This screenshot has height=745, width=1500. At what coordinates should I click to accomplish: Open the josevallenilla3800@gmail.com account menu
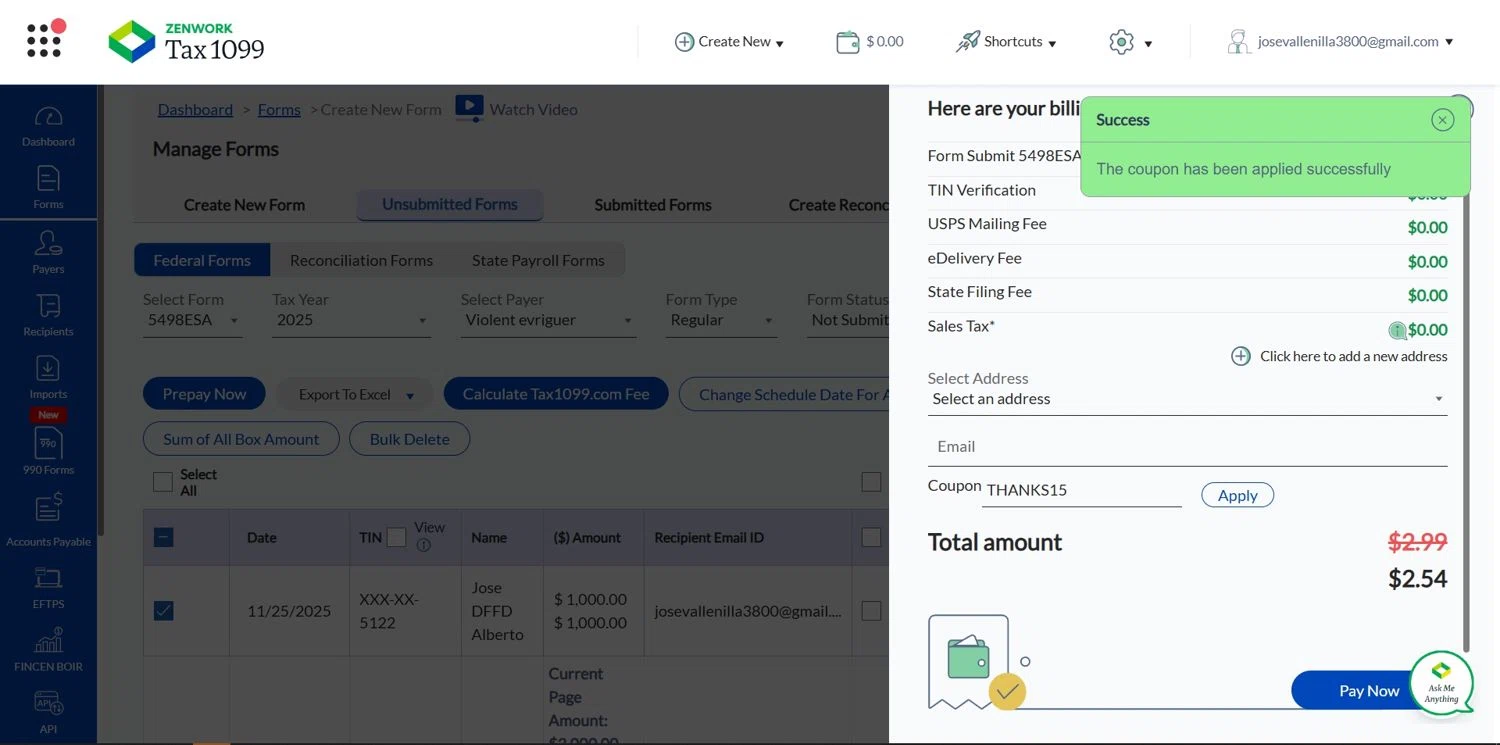[1340, 42]
